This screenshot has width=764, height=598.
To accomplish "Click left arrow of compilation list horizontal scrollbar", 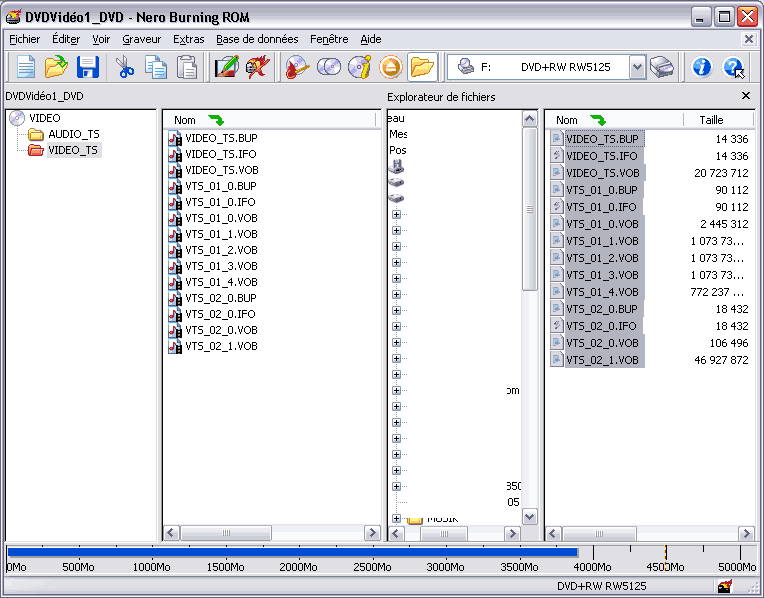I will coord(171,533).
